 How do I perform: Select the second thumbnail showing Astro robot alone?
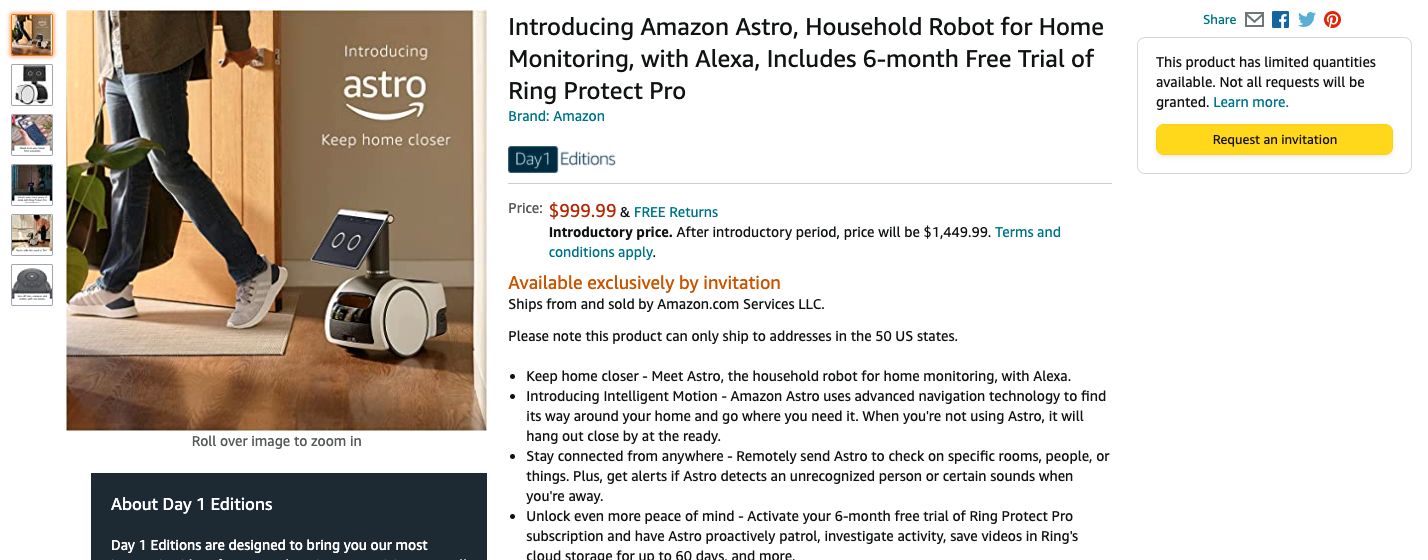32,85
